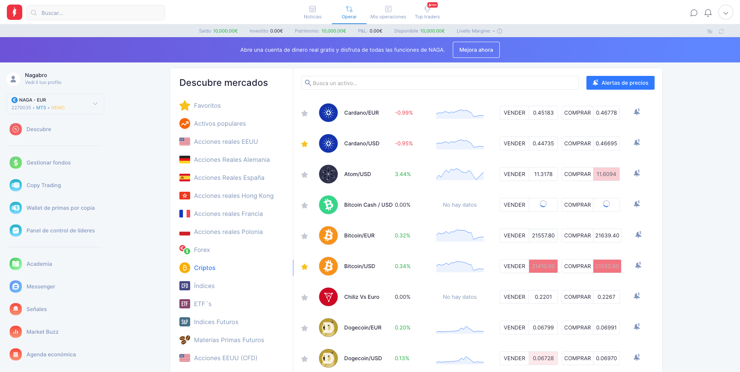Open the NAGA - EUR account selector

(55, 103)
